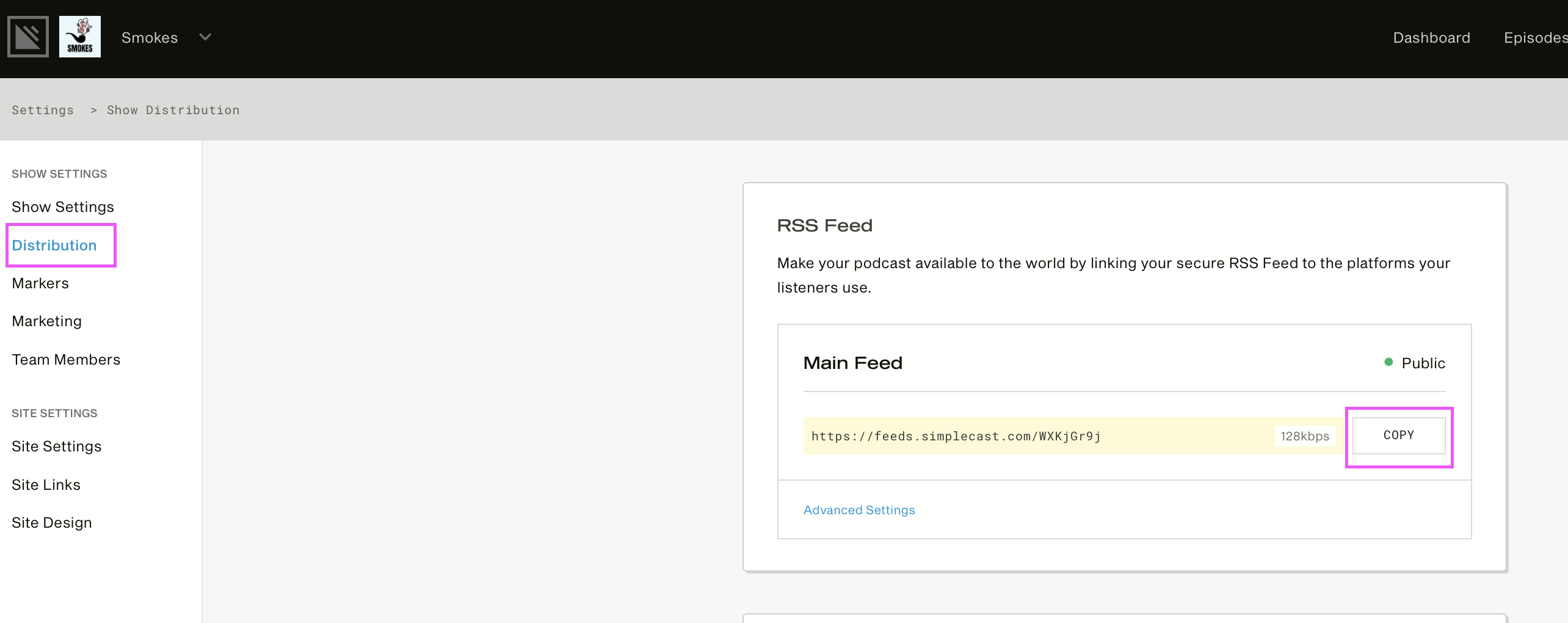Open Marketing settings page

[46, 321]
